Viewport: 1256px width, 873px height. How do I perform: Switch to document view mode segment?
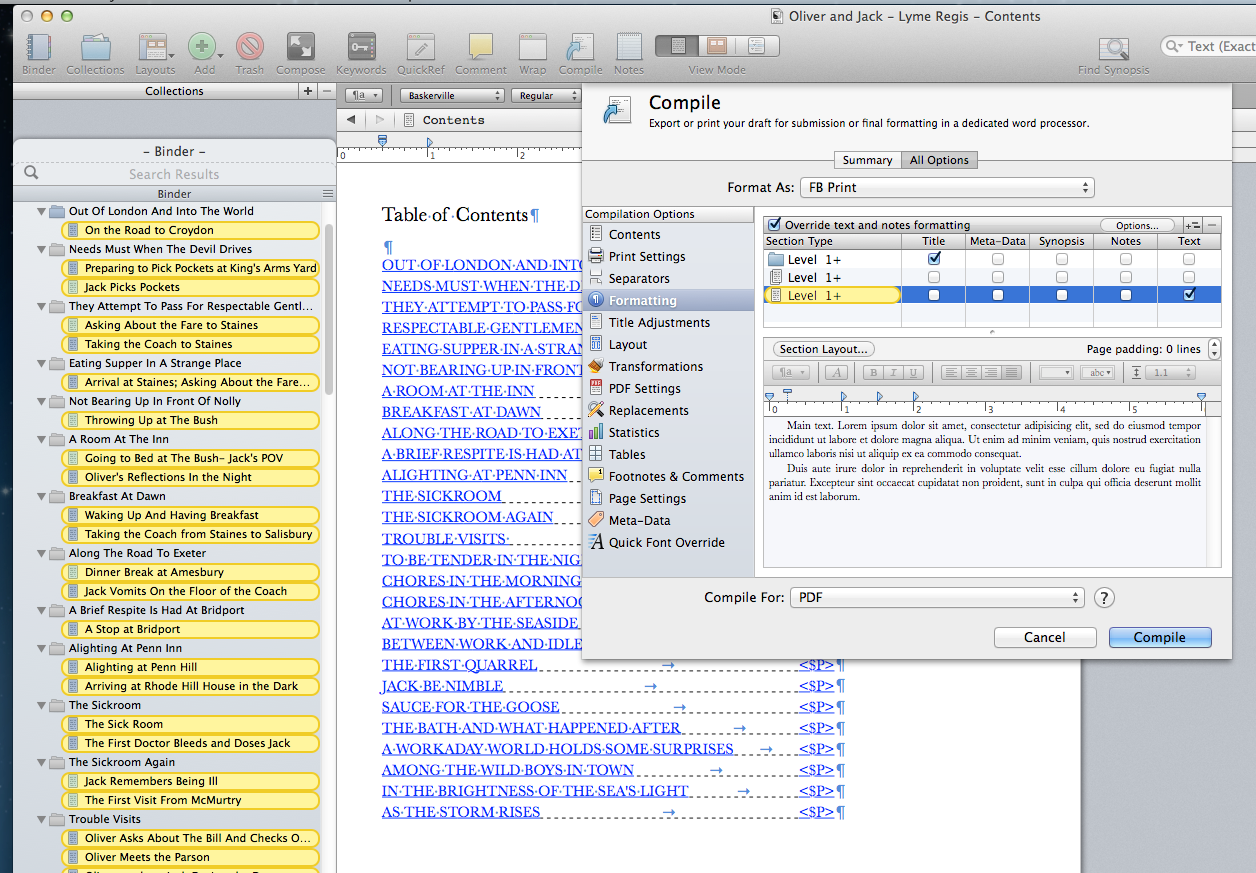click(678, 46)
